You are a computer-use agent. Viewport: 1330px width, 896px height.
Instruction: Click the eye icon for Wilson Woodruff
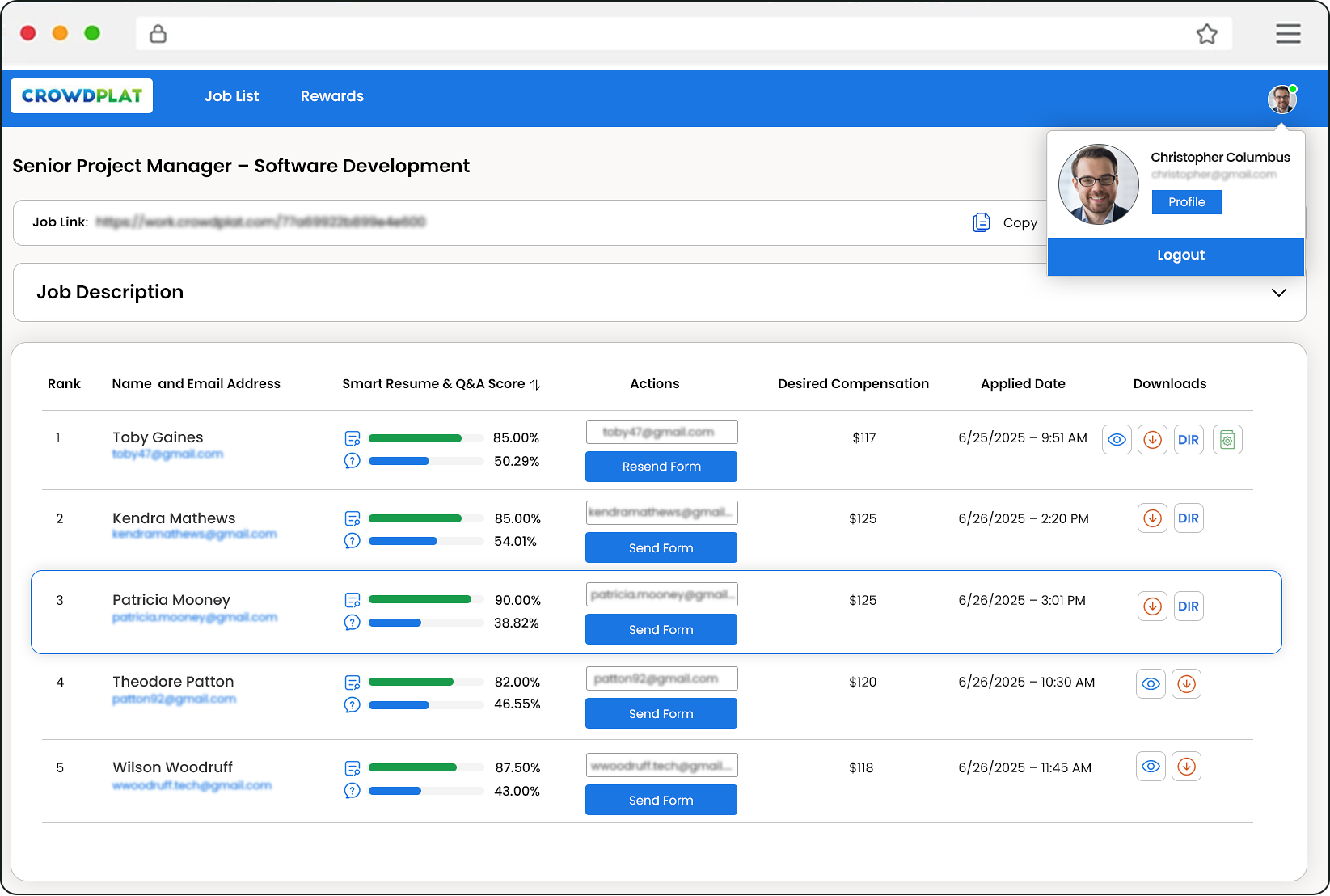1151,766
